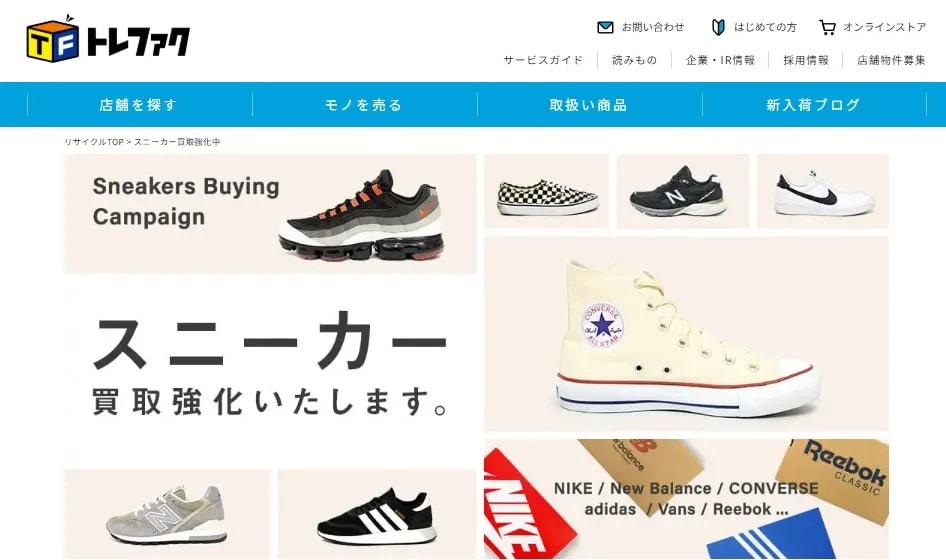Click the black New Balance sneaker thumbnail
This screenshot has height=560, width=946.
[682, 191]
